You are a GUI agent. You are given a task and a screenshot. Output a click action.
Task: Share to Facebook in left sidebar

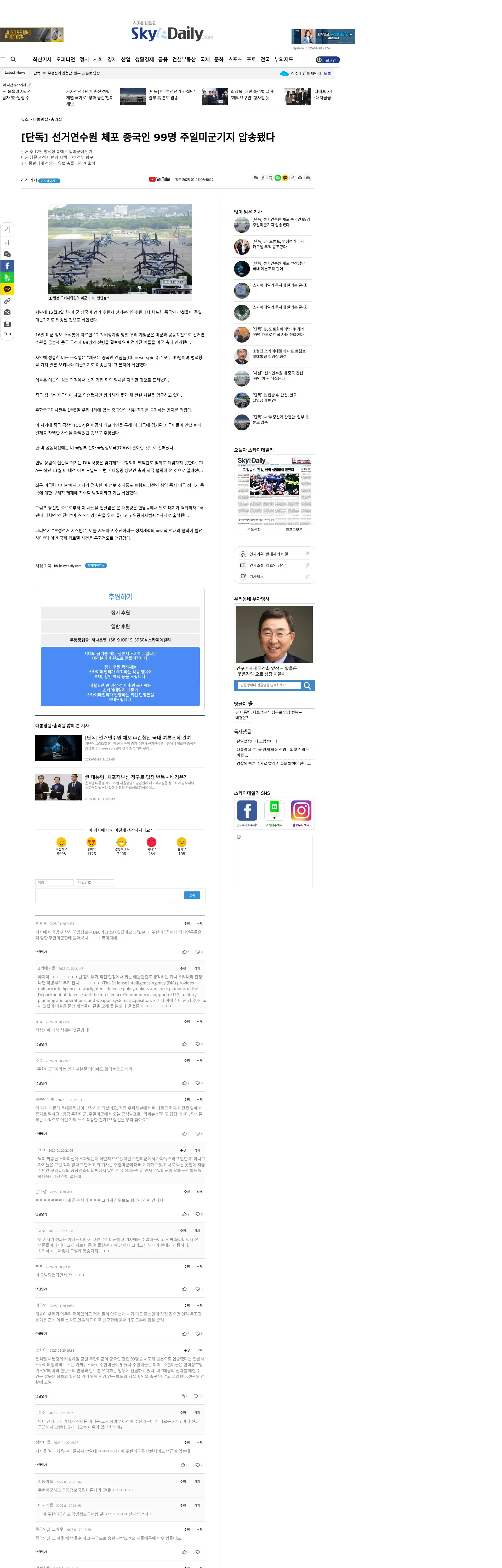[7, 266]
